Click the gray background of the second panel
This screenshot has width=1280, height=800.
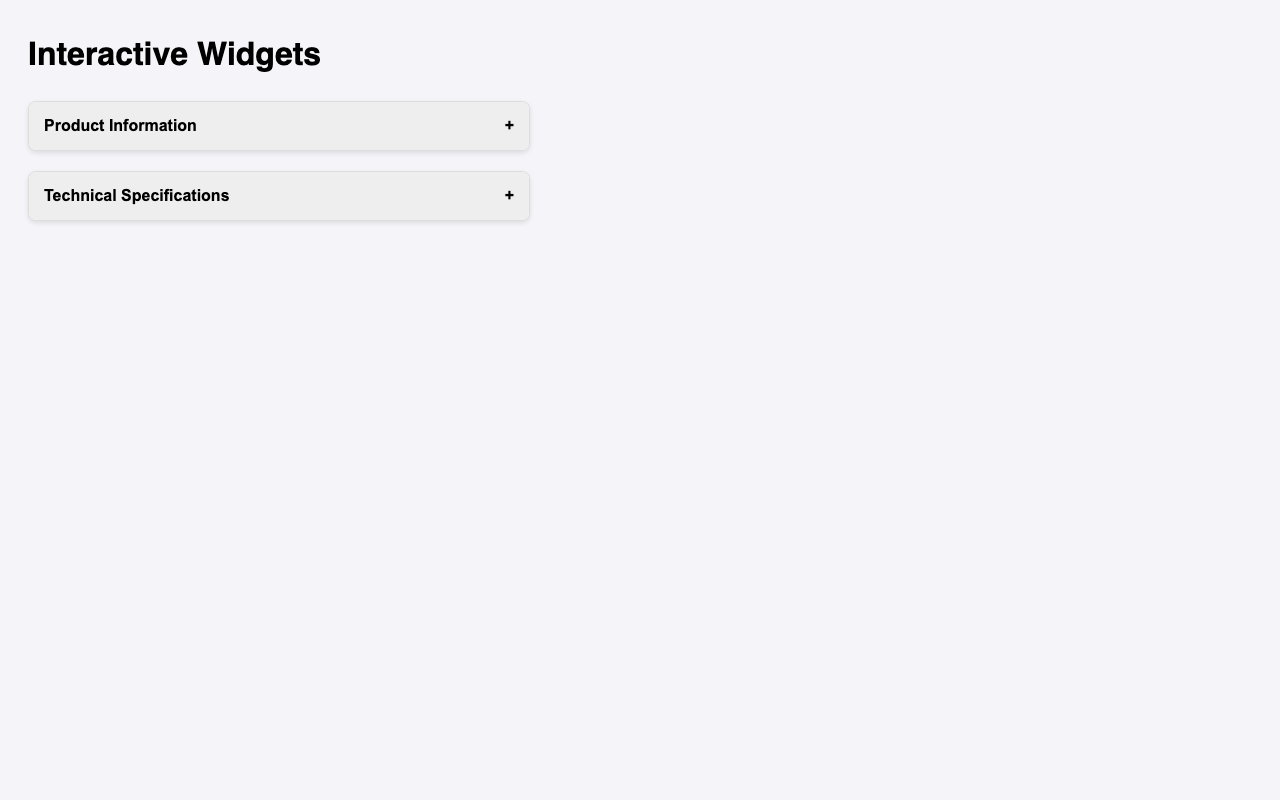(x=350, y=196)
